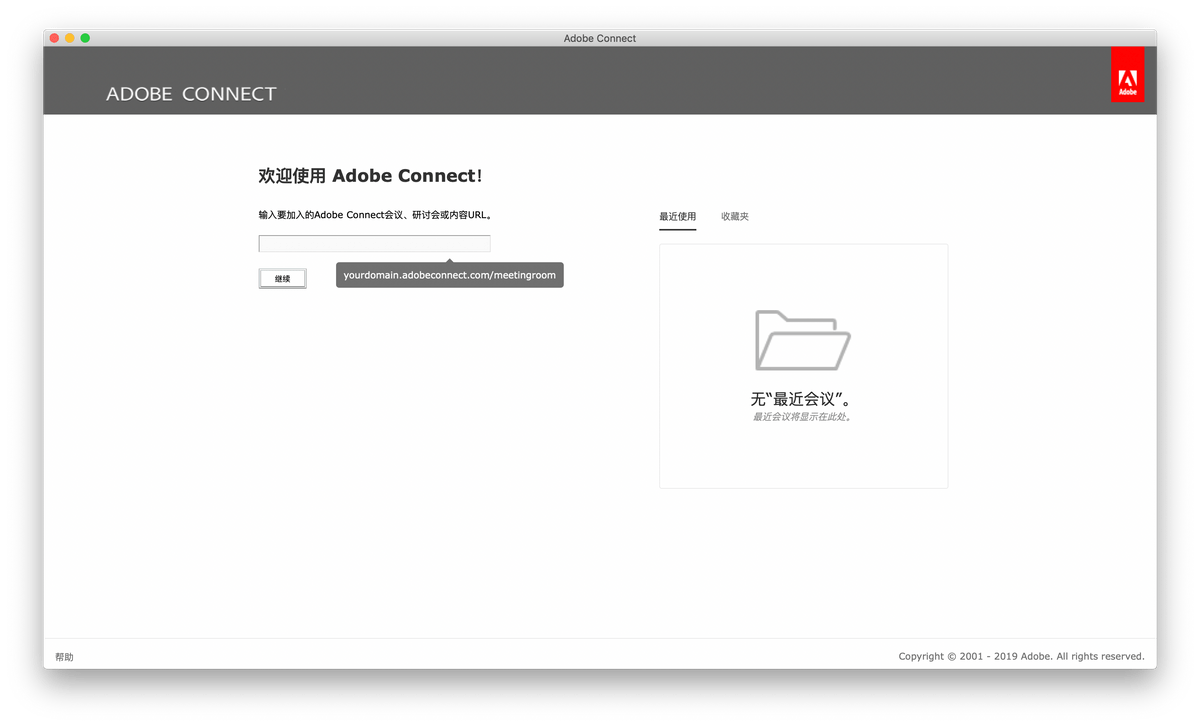Click the ADOBE CONNECT header title

(191, 94)
